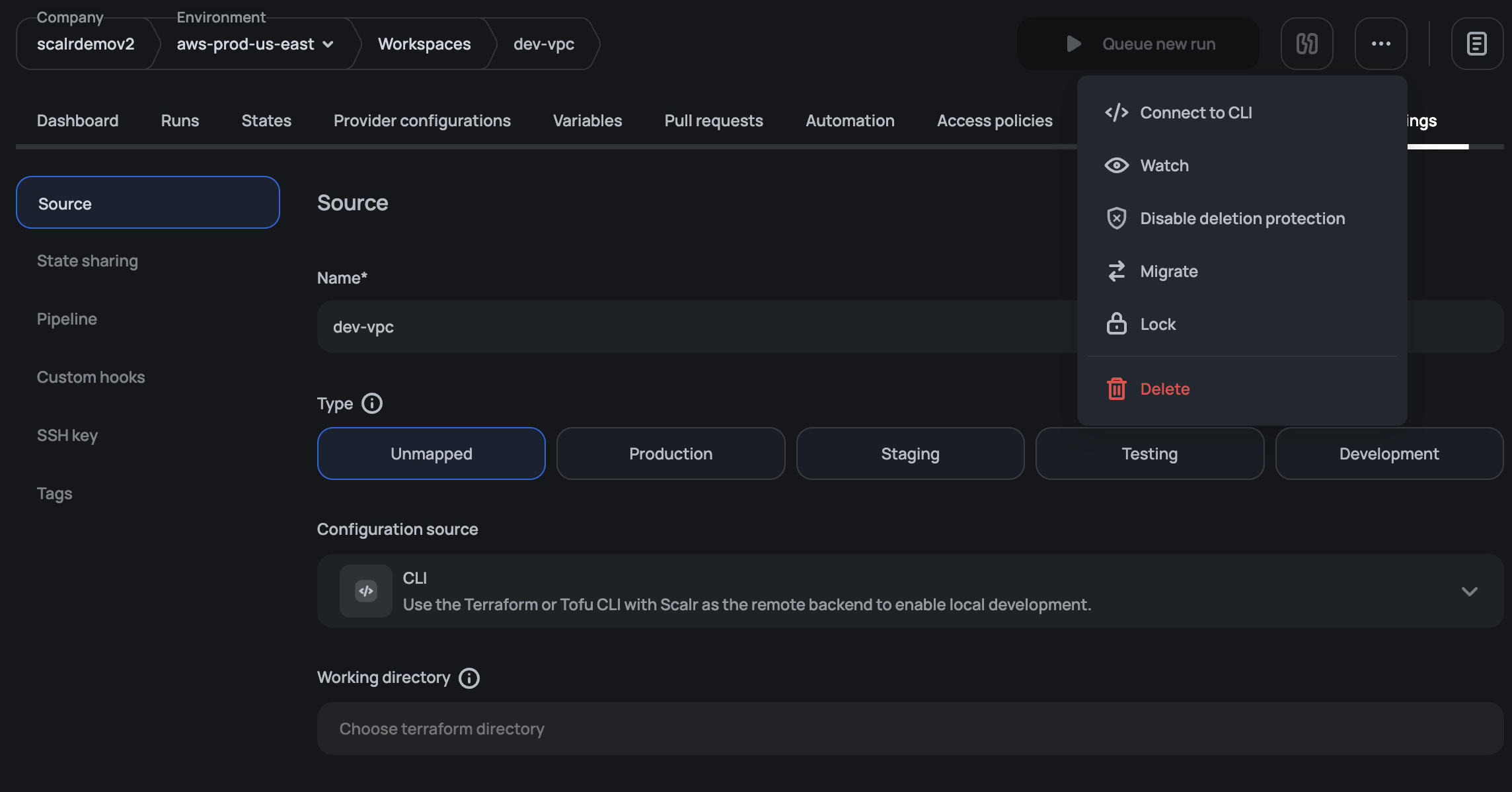1512x792 pixels.
Task: Click the Migrate arrows icon
Action: coord(1116,271)
